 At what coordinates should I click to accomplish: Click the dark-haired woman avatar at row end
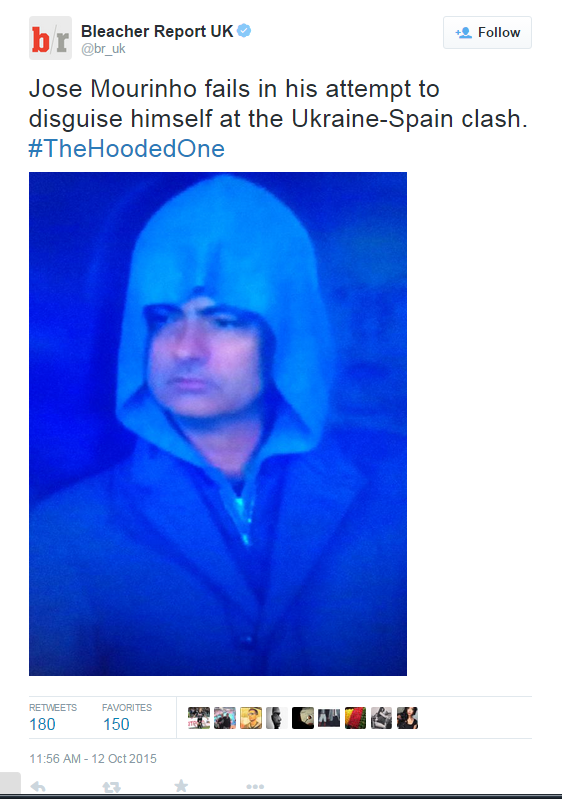tap(408, 718)
